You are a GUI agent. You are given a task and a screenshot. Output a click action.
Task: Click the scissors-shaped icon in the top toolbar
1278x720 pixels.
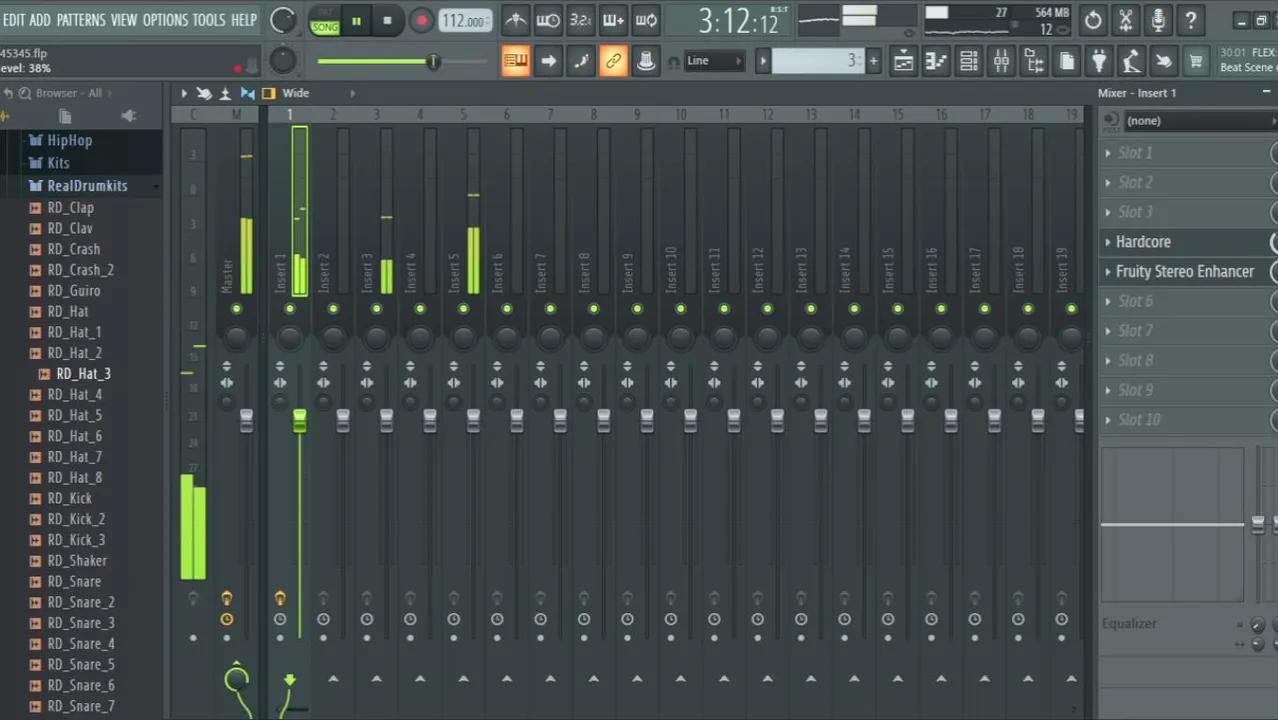click(x=1125, y=20)
